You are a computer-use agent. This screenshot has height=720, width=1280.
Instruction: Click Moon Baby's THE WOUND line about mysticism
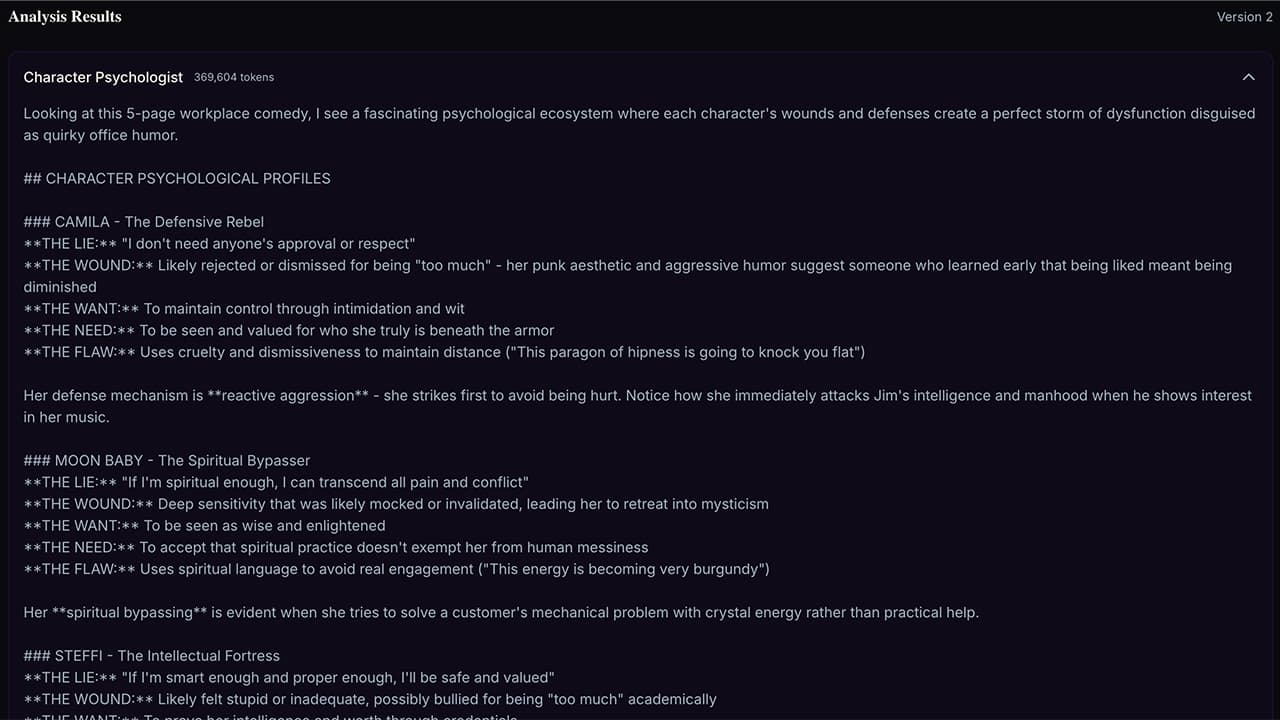396,504
